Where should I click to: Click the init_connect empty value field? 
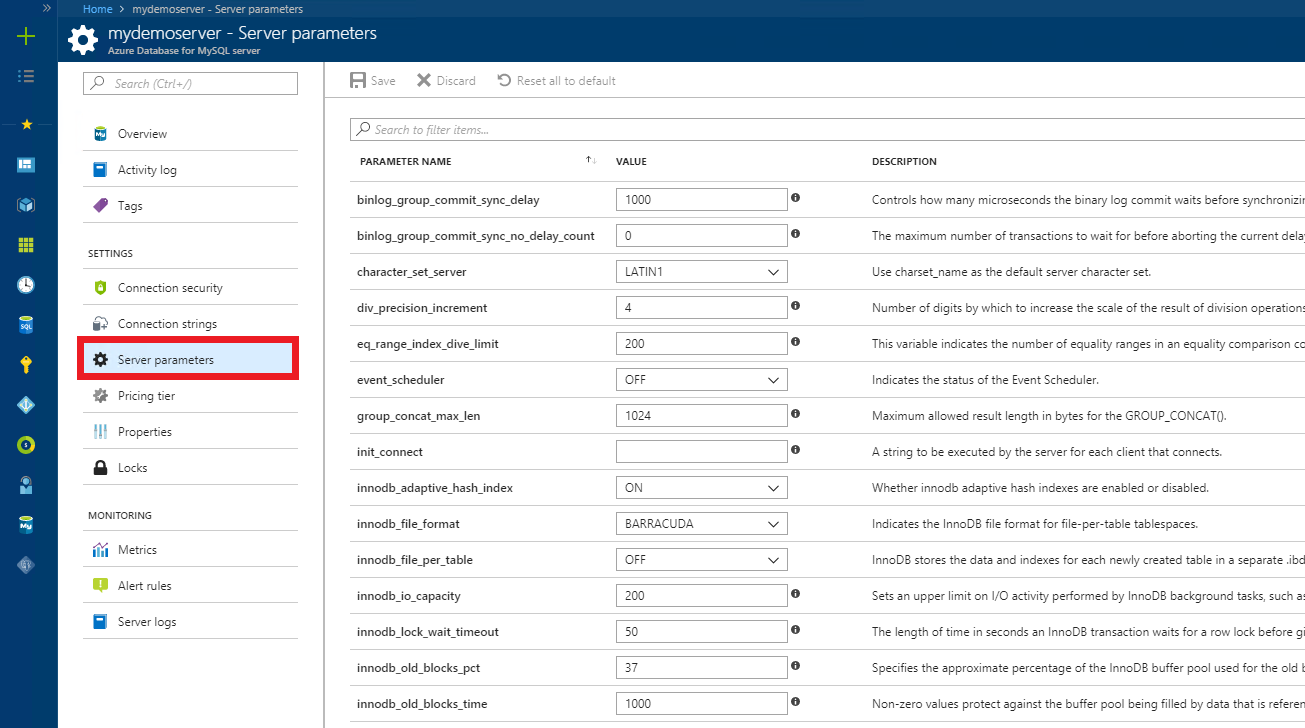(x=701, y=452)
